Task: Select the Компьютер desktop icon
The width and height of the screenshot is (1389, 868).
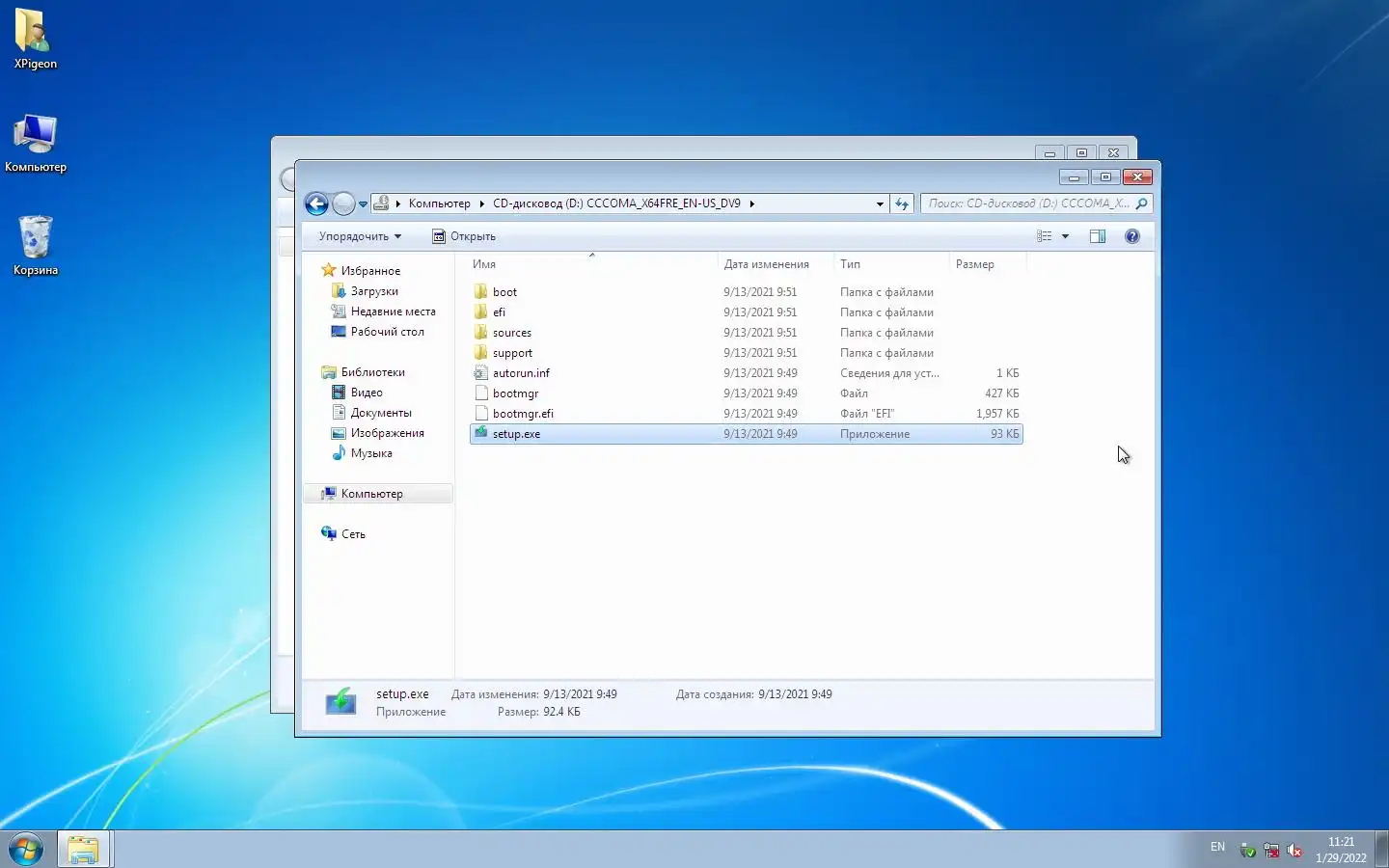Action: (x=36, y=144)
